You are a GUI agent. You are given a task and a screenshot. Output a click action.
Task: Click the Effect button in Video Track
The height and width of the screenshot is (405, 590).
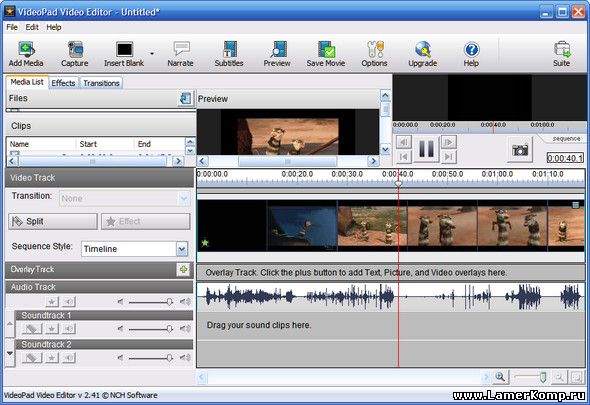point(146,221)
